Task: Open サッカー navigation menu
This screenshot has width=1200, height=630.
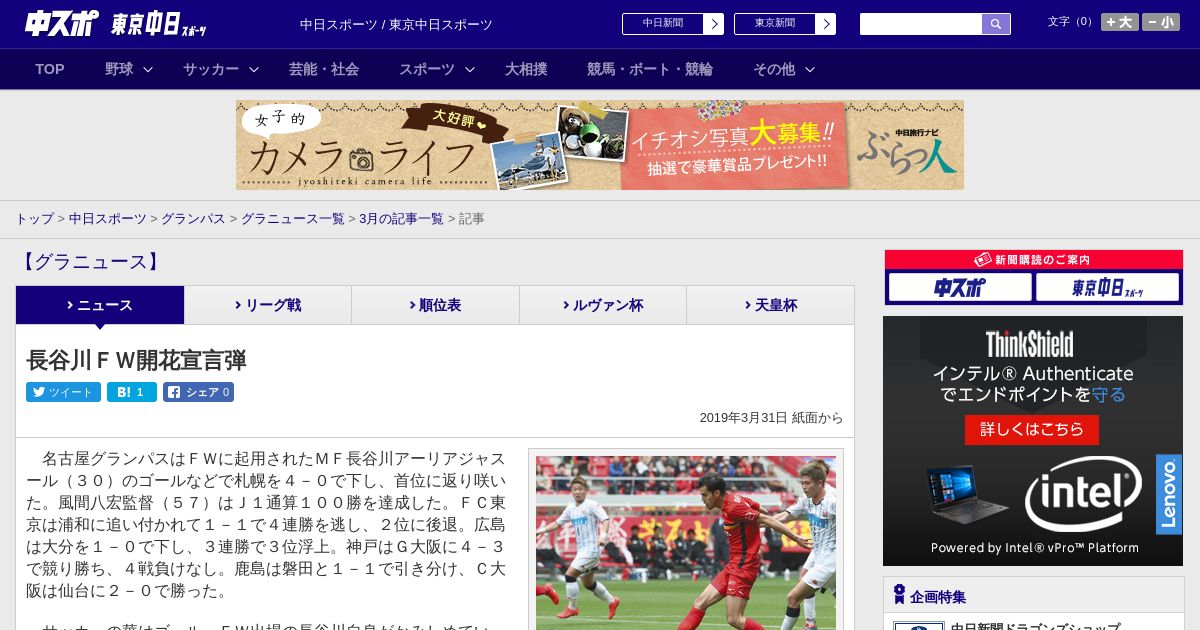Action: [211, 69]
